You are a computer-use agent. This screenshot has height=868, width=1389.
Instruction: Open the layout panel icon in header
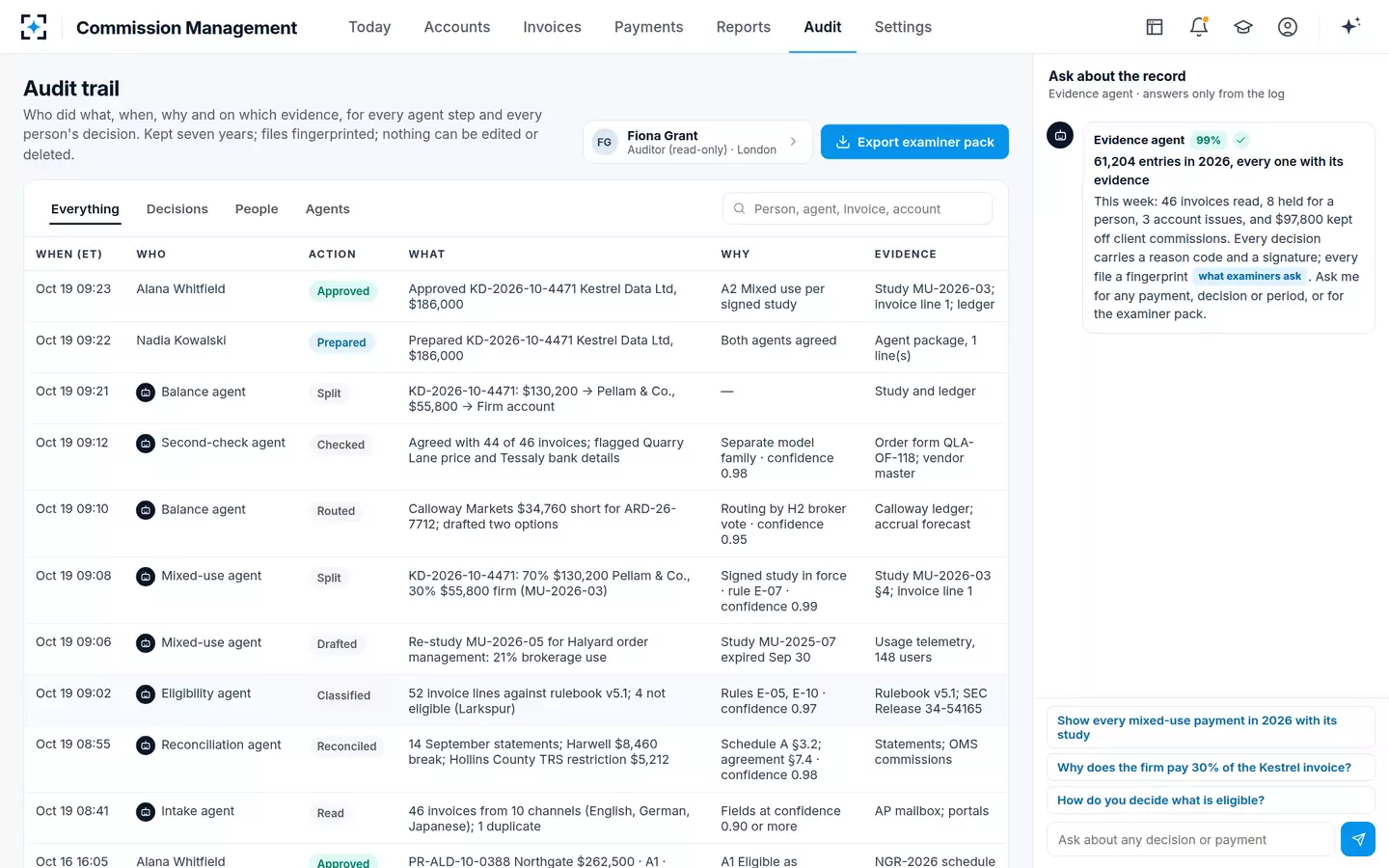tap(1155, 27)
